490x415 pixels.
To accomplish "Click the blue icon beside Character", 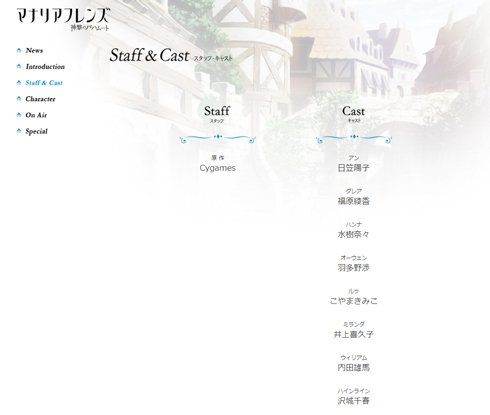I will (19, 99).
